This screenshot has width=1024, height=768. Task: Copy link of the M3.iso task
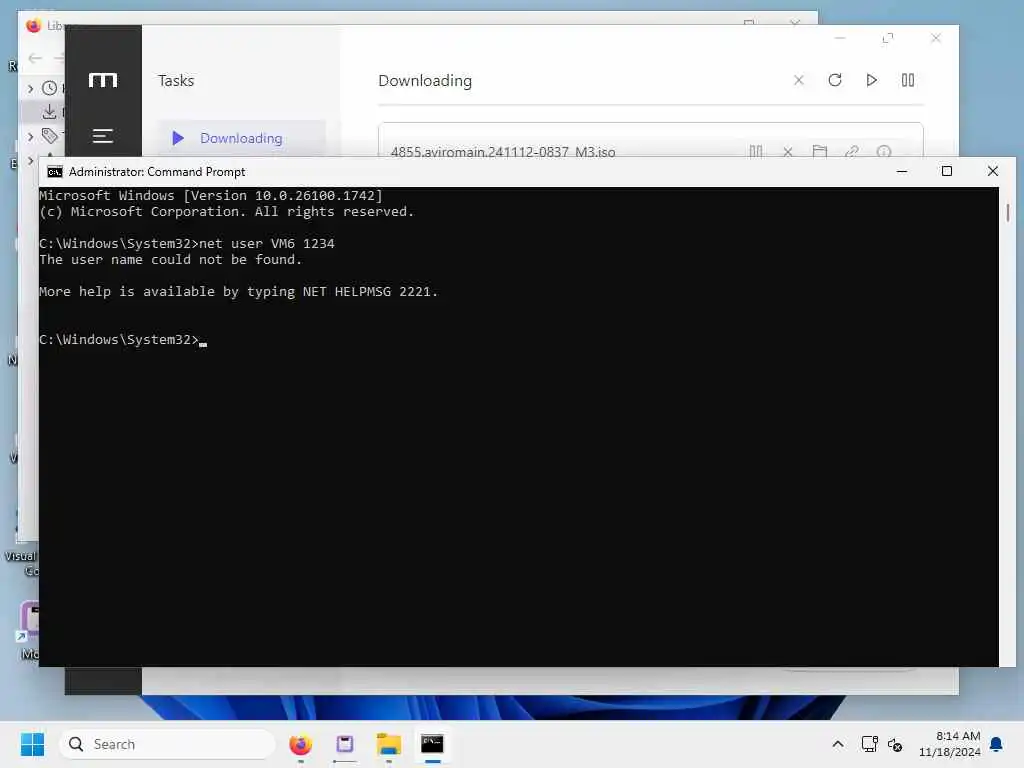click(852, 152)
